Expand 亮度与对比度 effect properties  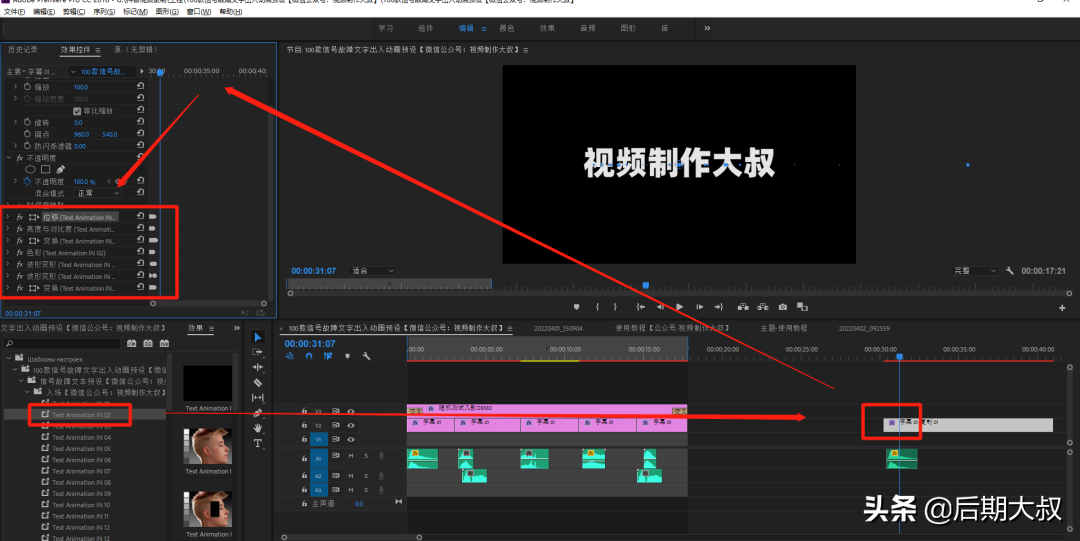click(x=8, y=229)
